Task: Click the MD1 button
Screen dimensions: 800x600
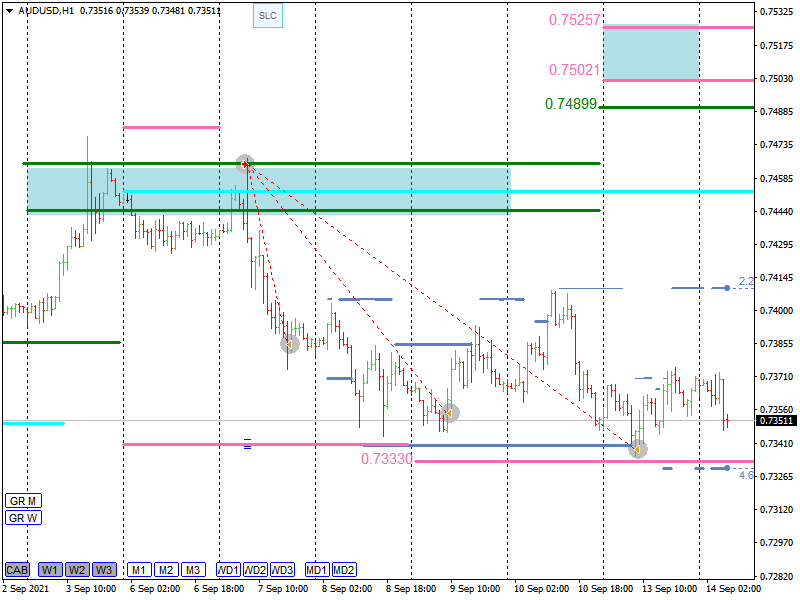Action: (x=317, y=570)
